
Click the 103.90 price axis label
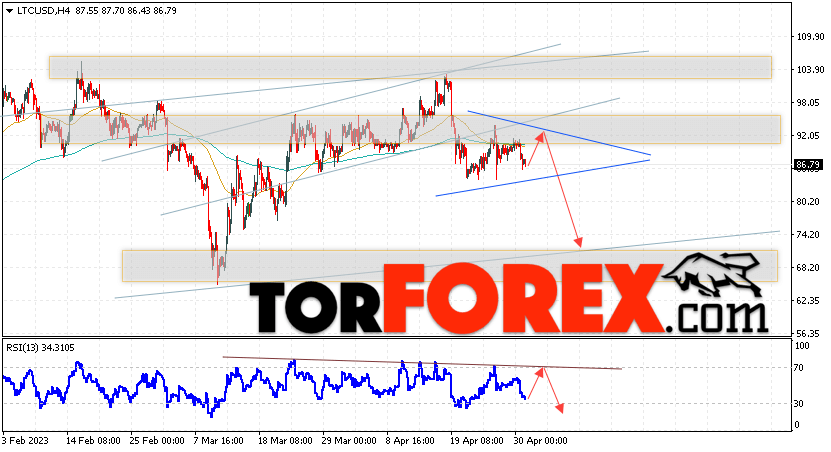[809, 69]
